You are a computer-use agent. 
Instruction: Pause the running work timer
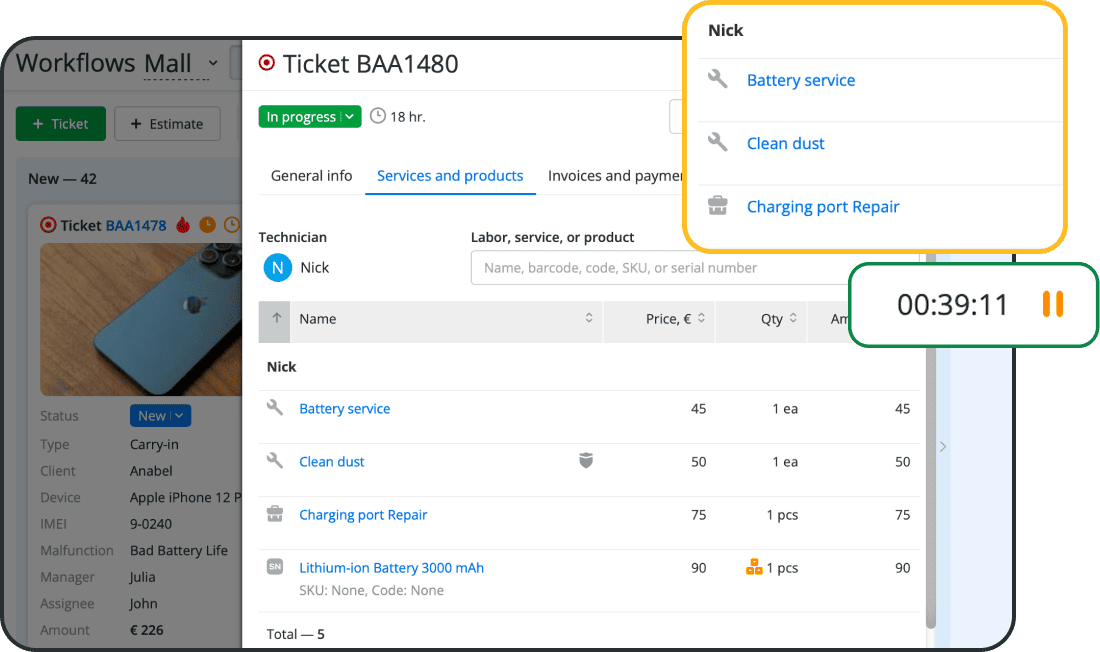click(1052, 304)
